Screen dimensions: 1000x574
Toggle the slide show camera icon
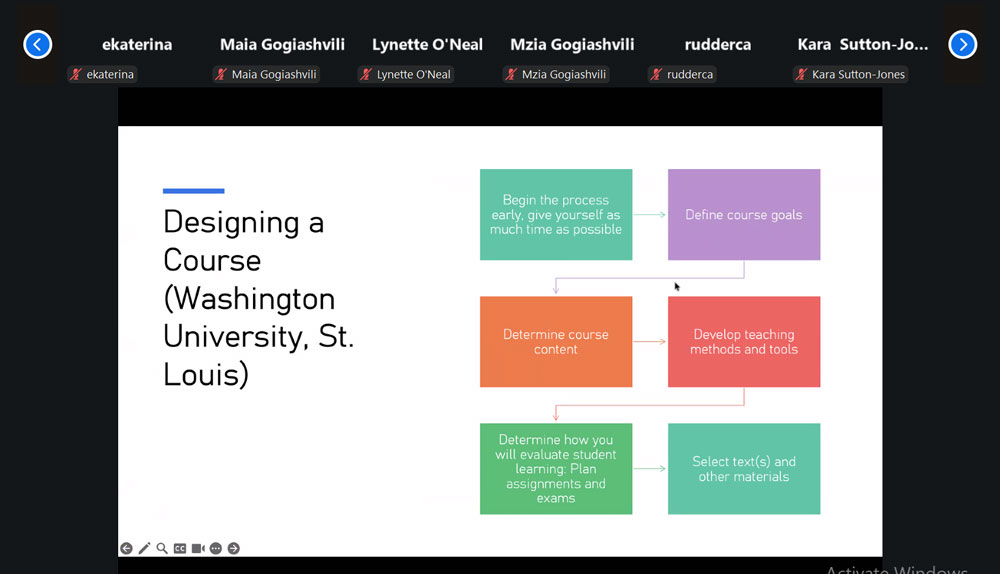(198, 548)
